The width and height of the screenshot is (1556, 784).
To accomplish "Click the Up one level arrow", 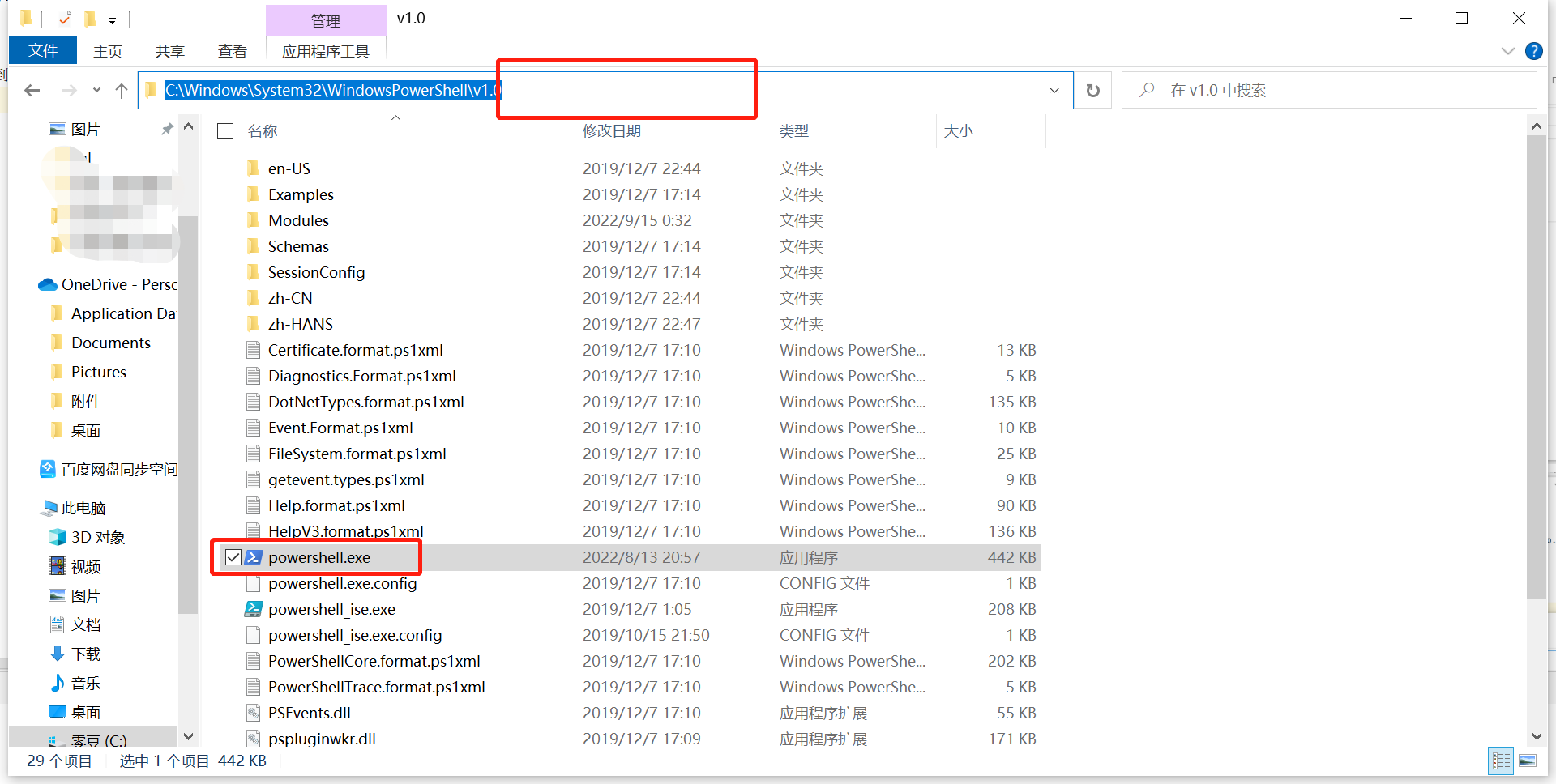I will (122, 91).
